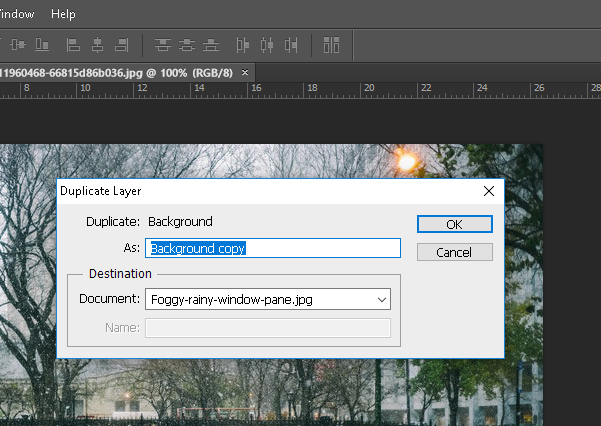This screenshot has height=426, width=601.
Task: Click the align horizontal centers icon
Action: [x=97, y=45]
